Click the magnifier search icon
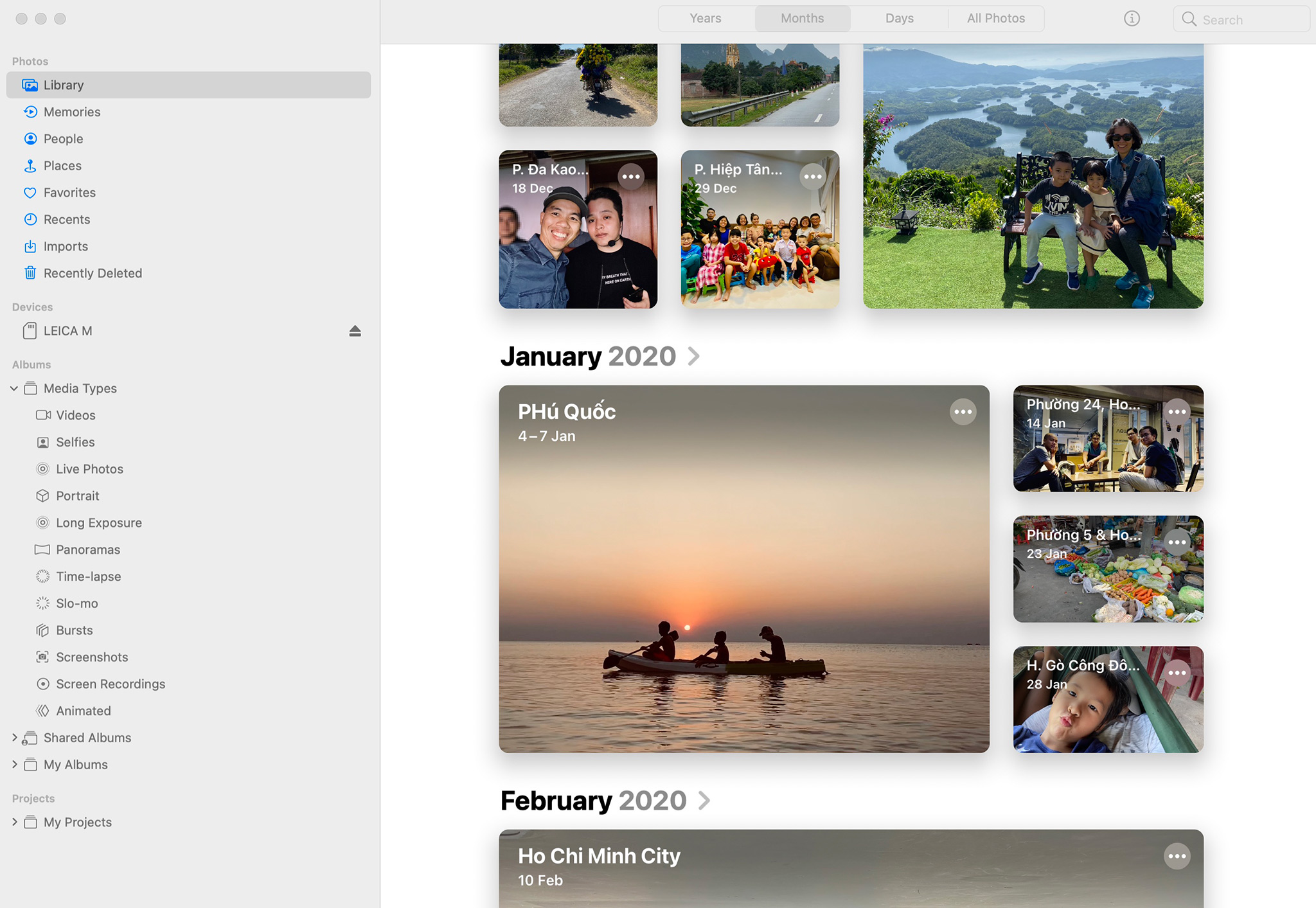1316x908 pixels. [x=1189, y=19]
